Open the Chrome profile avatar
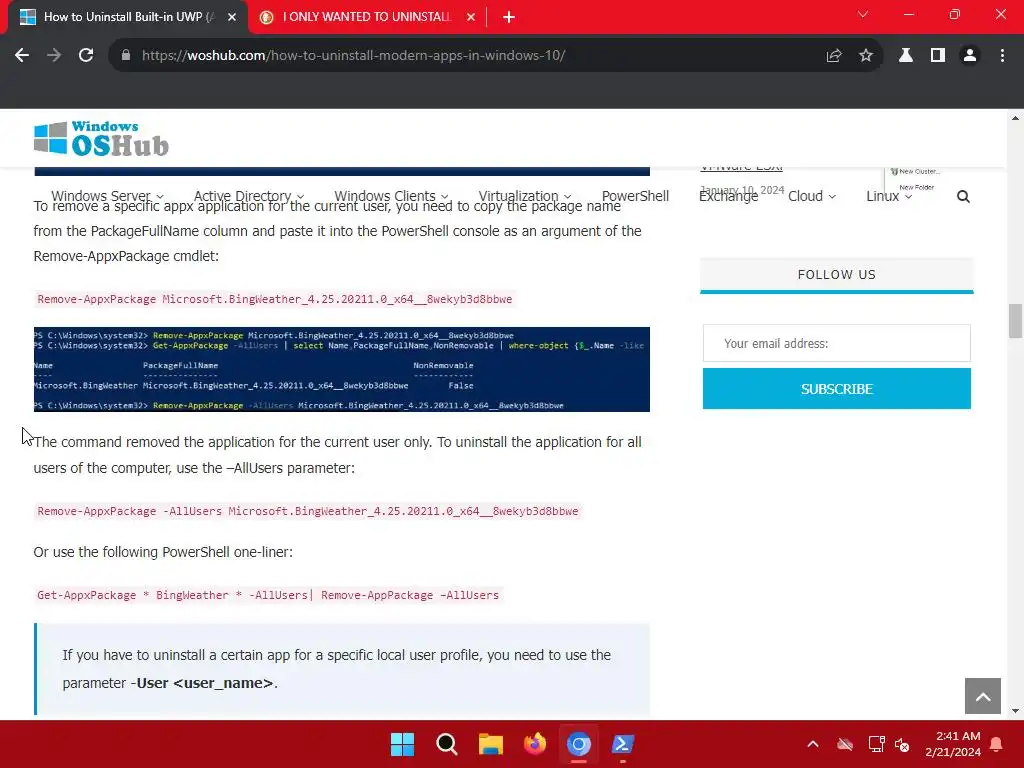This screenshot has height=768, width=1024. 970,56
